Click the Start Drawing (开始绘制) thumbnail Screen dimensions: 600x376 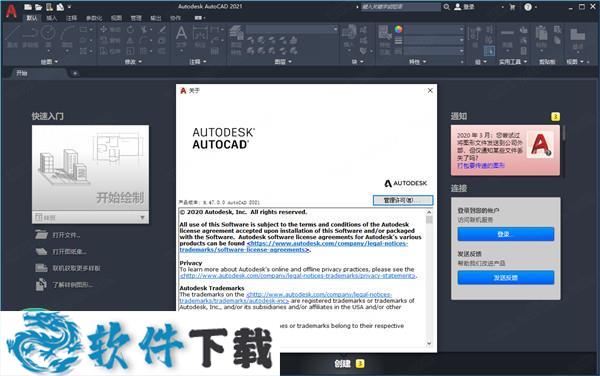coord(91,168)
